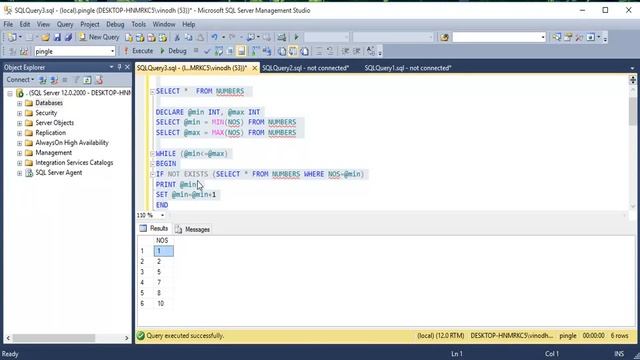Click the Disconnect icon in Object Explorer
Screen dimensions: 640x360
(x=54, y=80)
